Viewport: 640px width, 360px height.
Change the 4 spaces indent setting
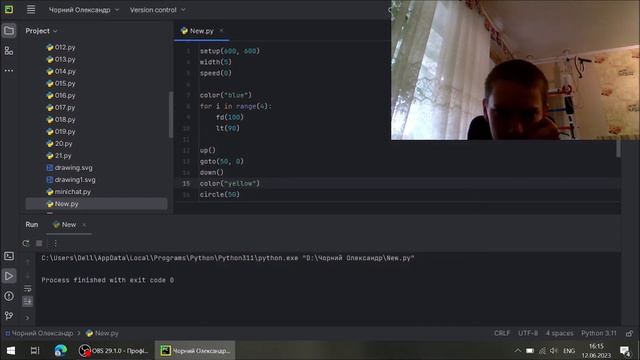(559, 333)
